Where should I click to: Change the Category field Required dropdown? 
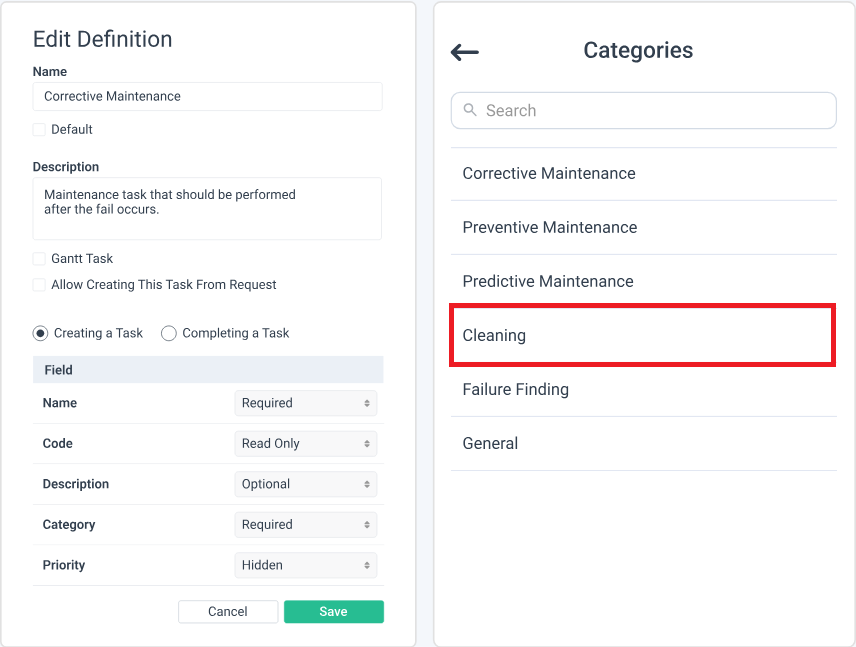tap(306, 525)
